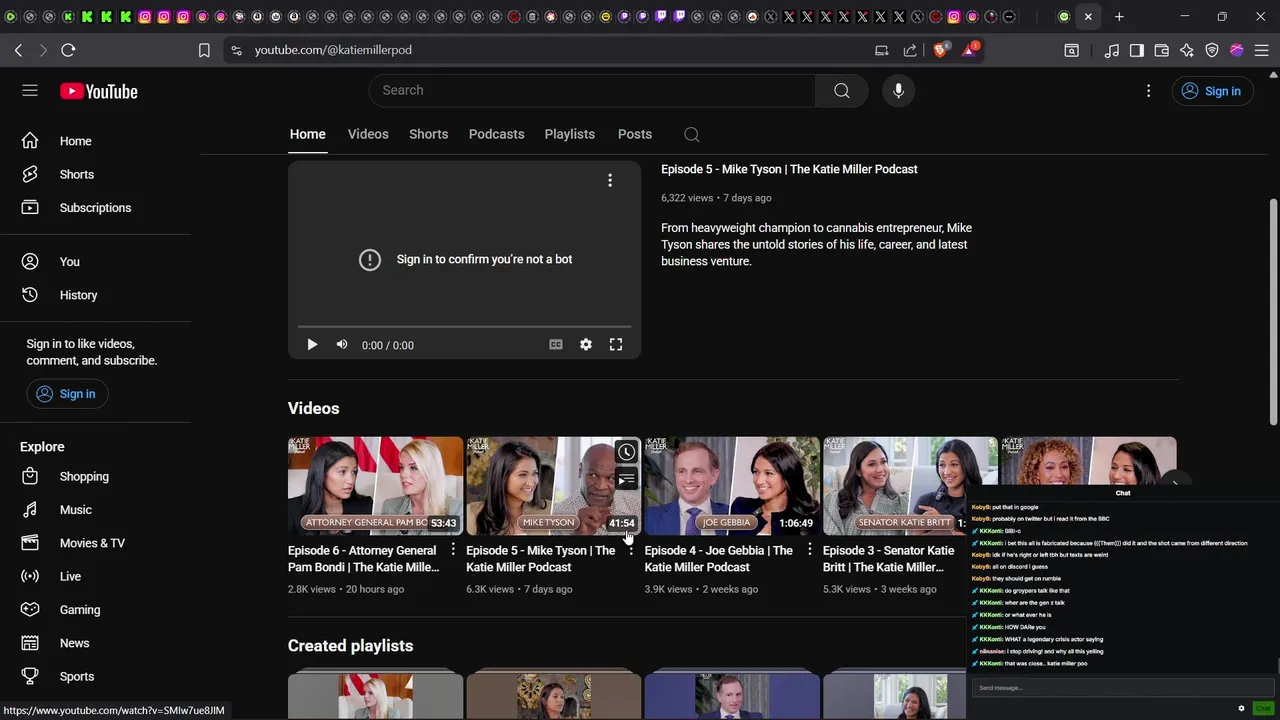The height and width of the screenshot is (720, 1280).
Task: Click the Created playlists heading
Action: (350, 646)
